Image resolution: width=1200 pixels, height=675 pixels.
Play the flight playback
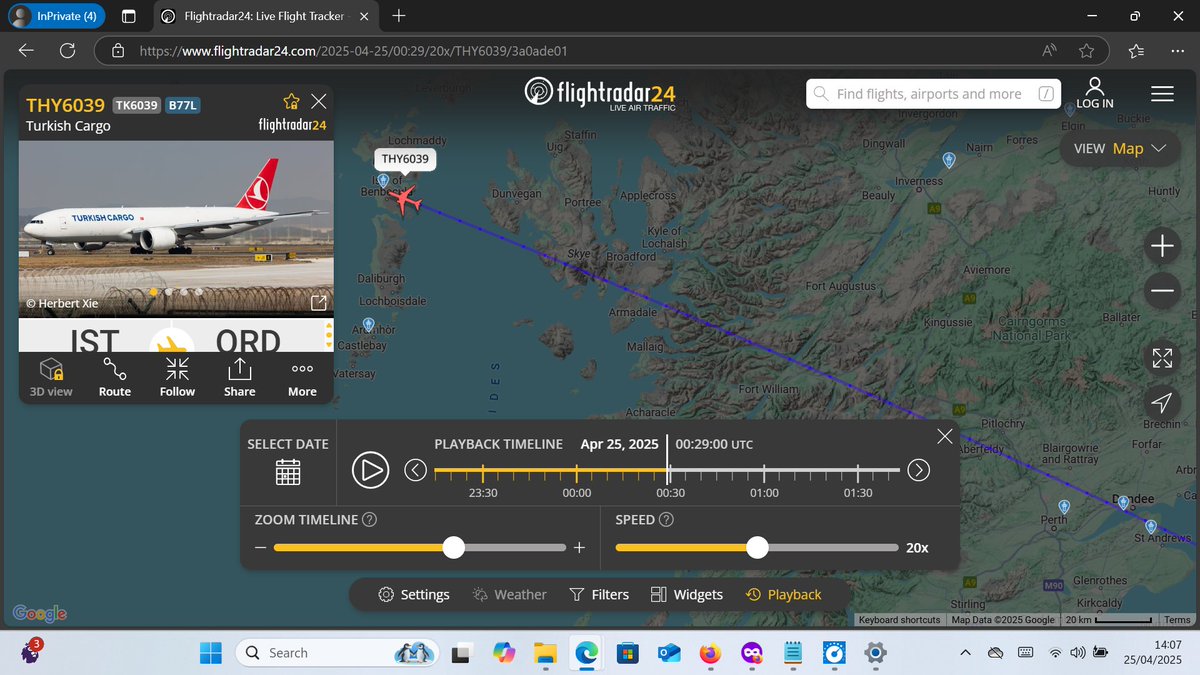click(370, 470)
